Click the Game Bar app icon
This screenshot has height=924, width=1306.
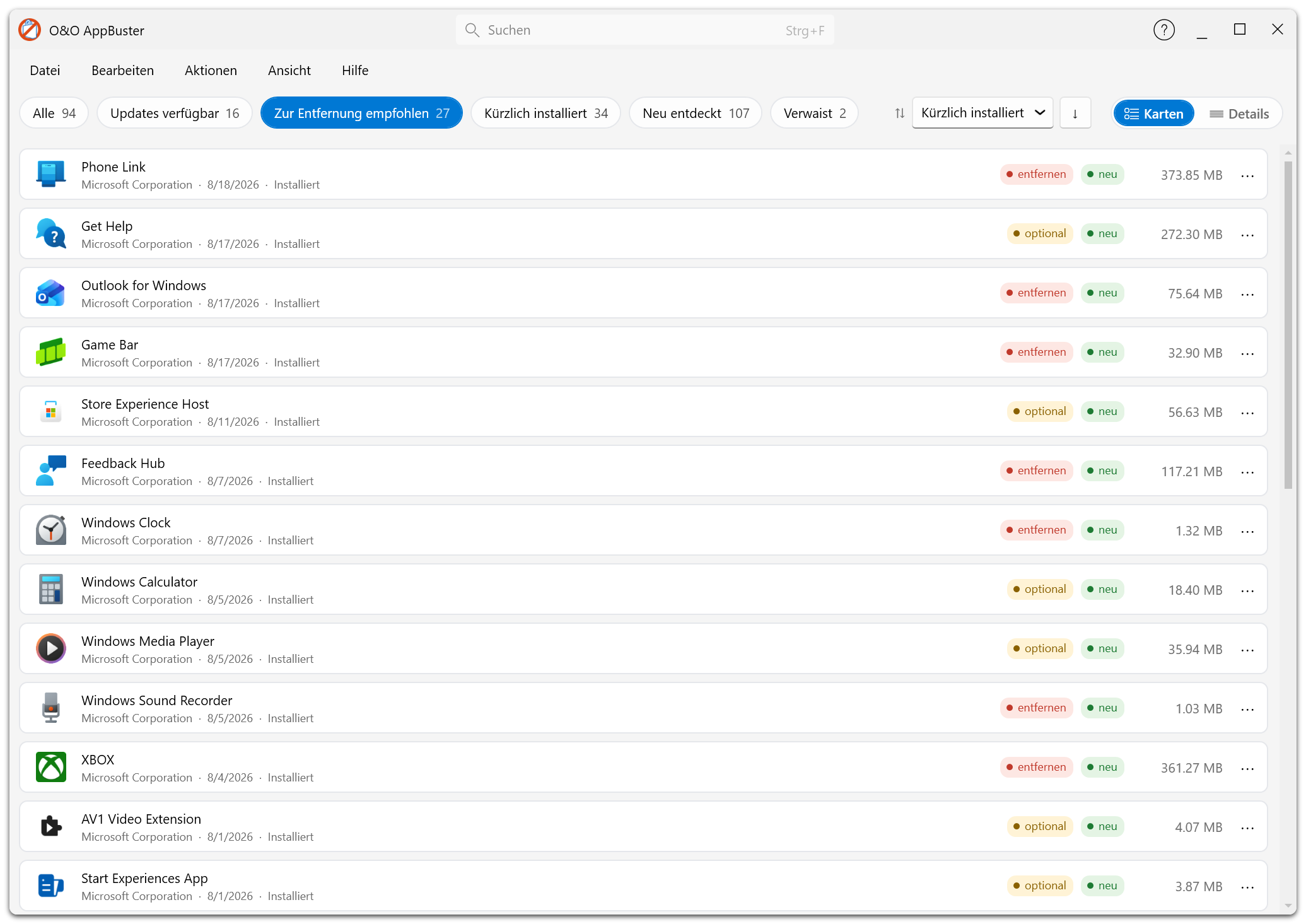[x=51, y=352]
